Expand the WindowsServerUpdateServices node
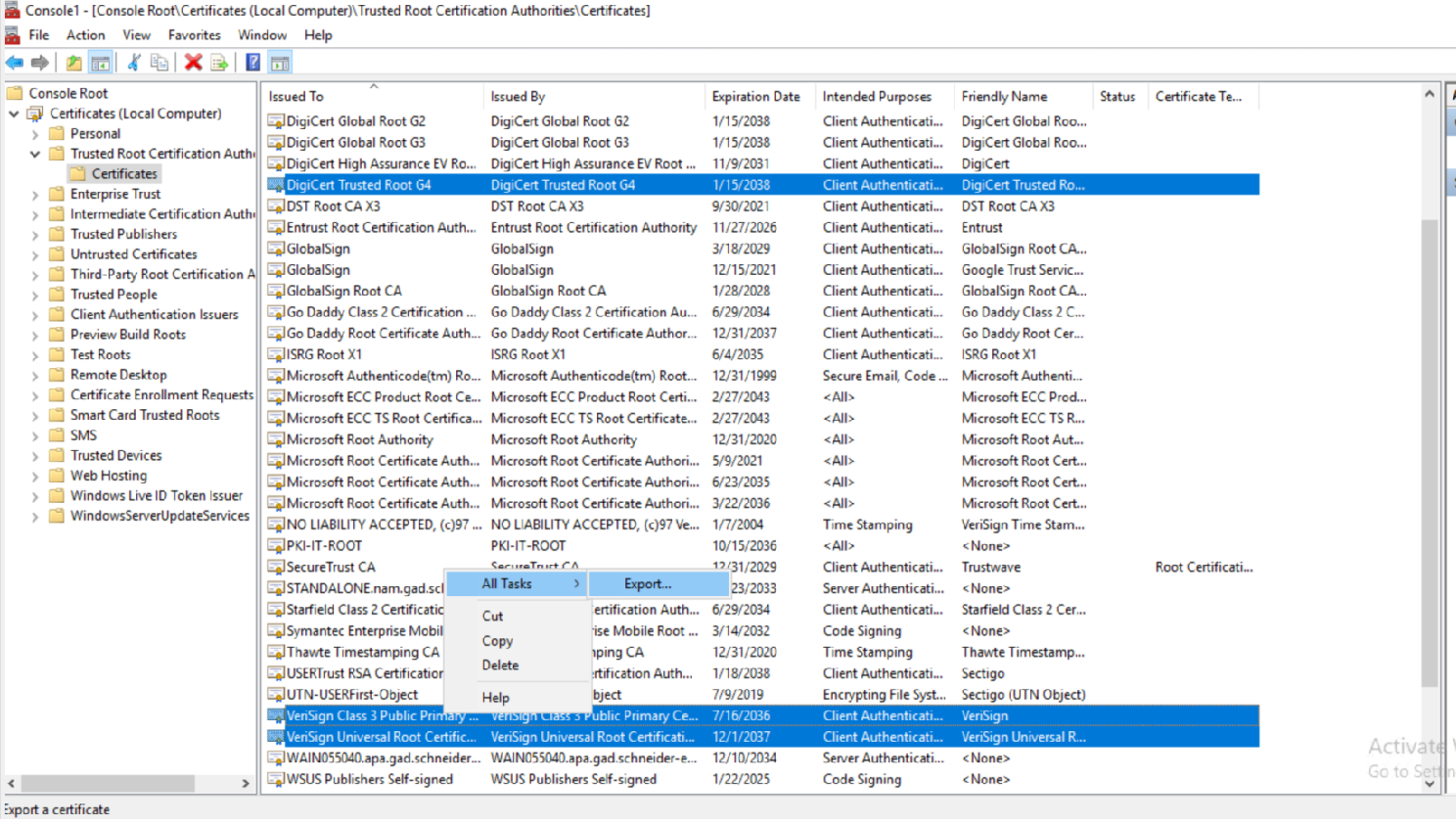Screen dimensions: 1456x824 (35, 517)
